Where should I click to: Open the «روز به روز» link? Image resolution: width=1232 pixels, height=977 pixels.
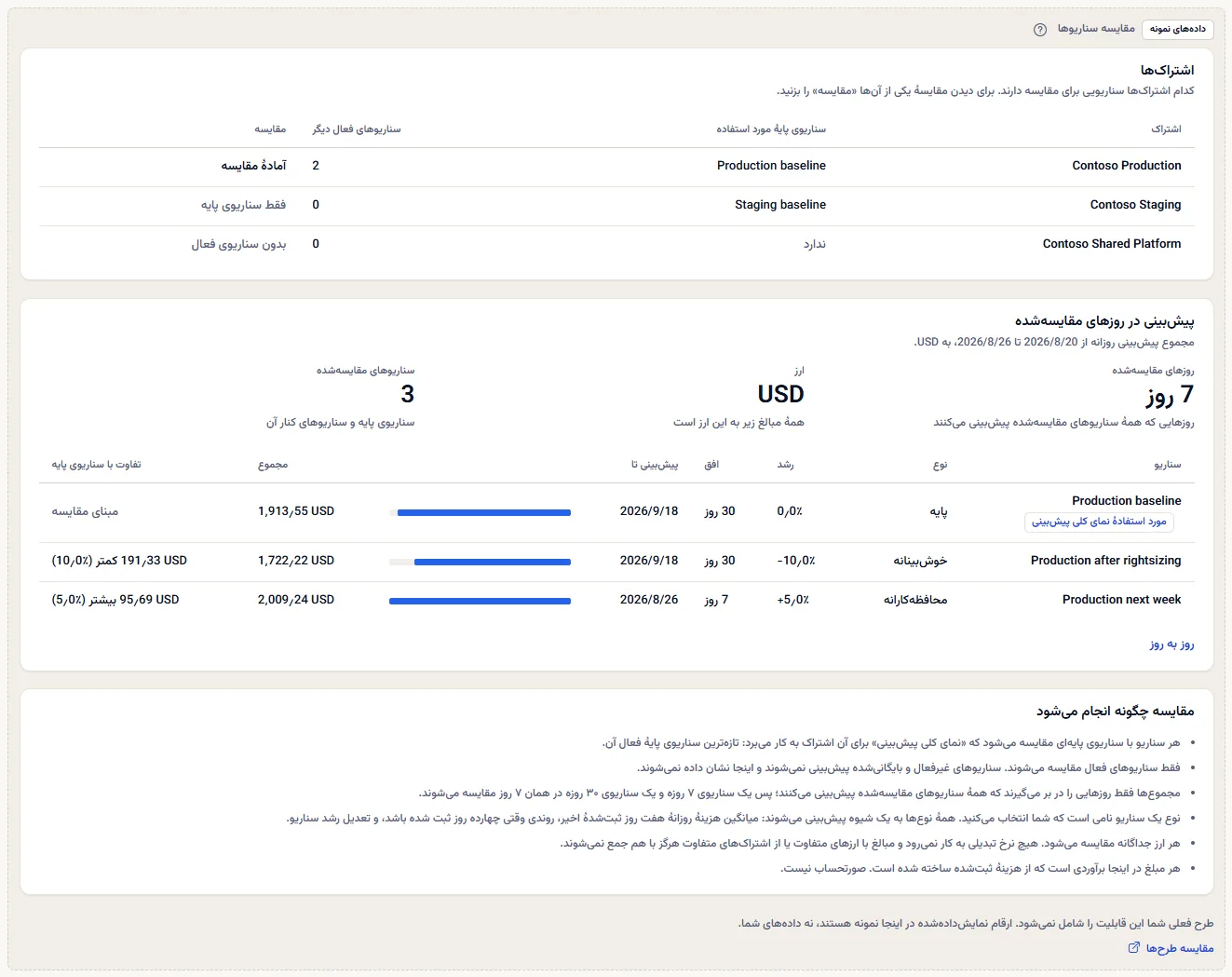click(x=1171, y=645)
